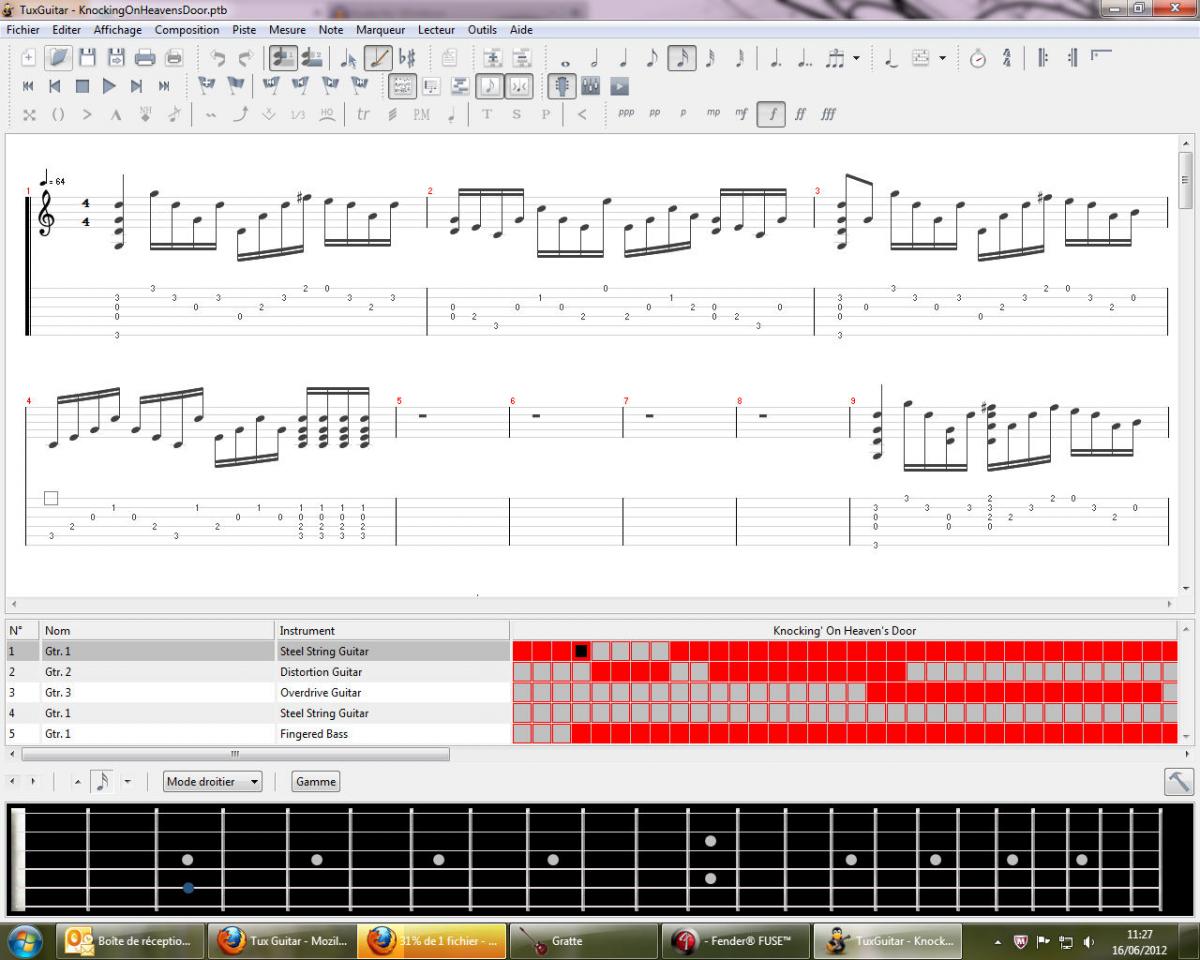
Task: Click the track list horizontal scrollbar
Action: (236, 754)
